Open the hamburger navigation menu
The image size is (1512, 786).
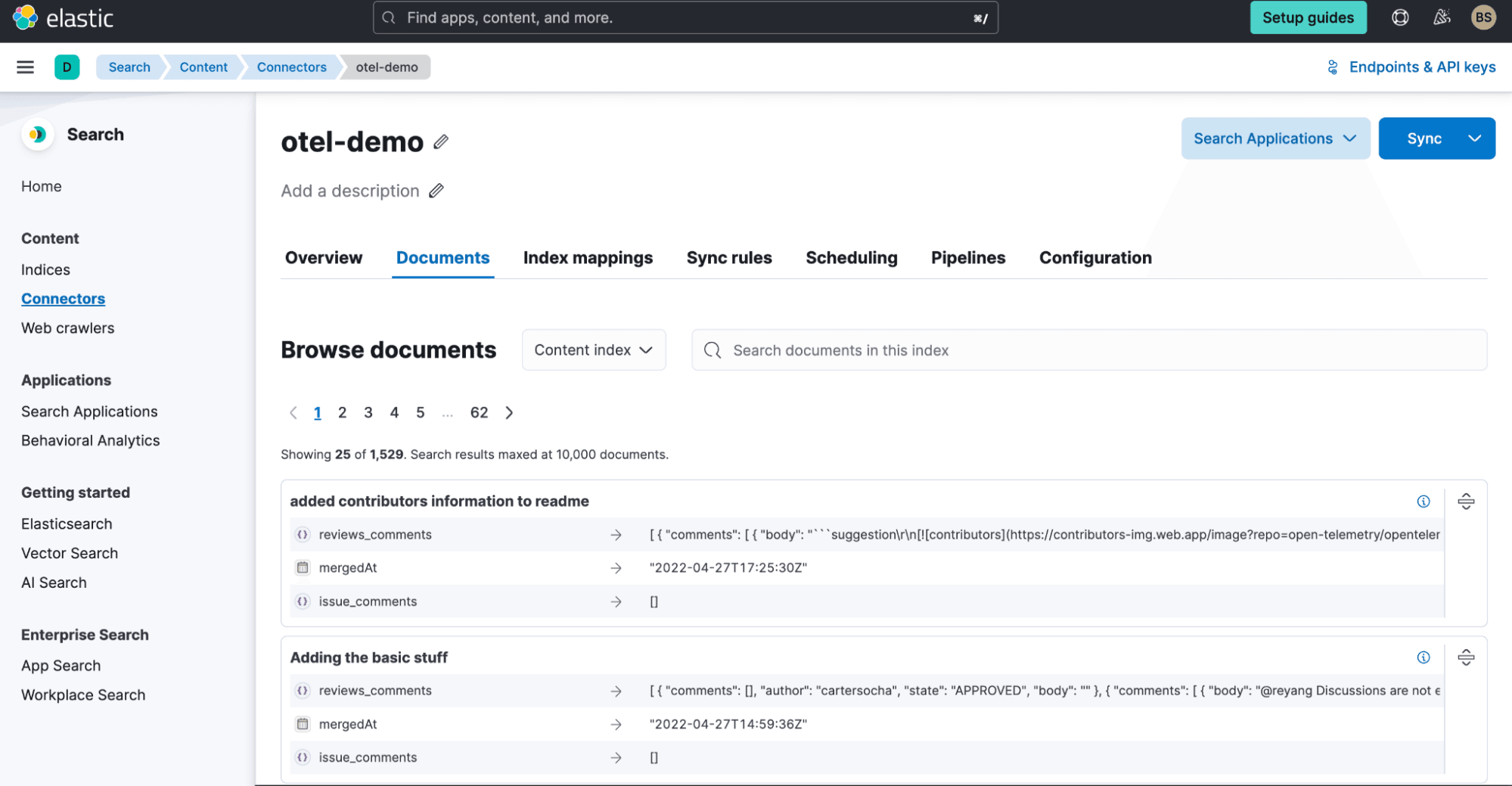click(25, 67)
